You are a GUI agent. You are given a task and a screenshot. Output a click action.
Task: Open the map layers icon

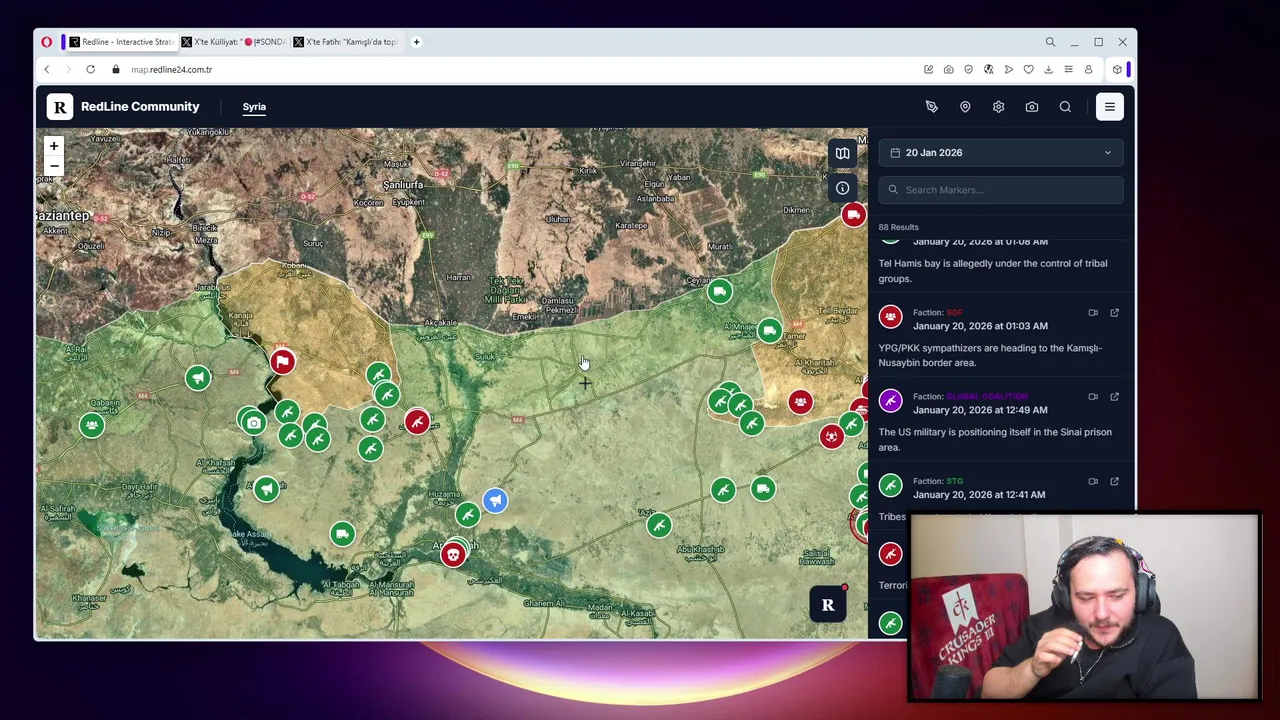tap(842, 153)
